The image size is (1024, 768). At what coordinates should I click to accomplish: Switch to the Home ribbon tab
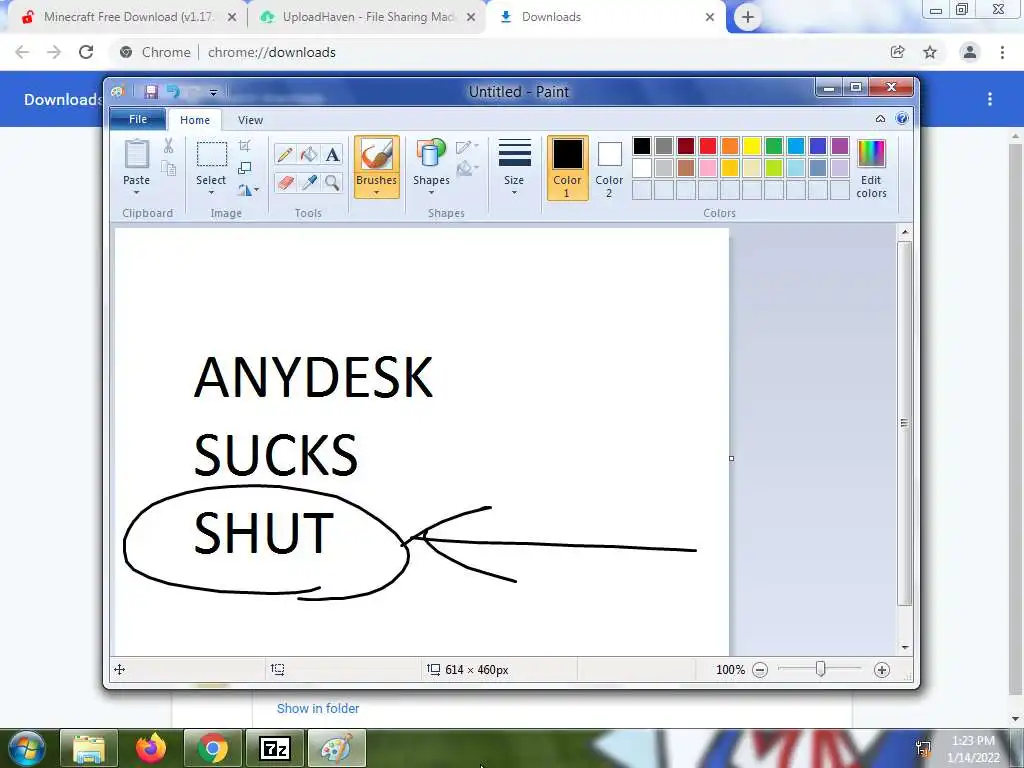pos(195,120)
